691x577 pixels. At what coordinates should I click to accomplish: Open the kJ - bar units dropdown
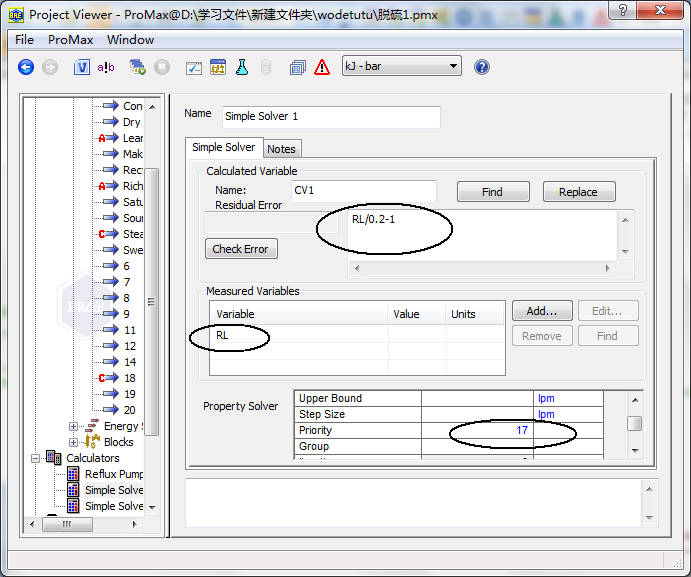[x=402, y=66]
